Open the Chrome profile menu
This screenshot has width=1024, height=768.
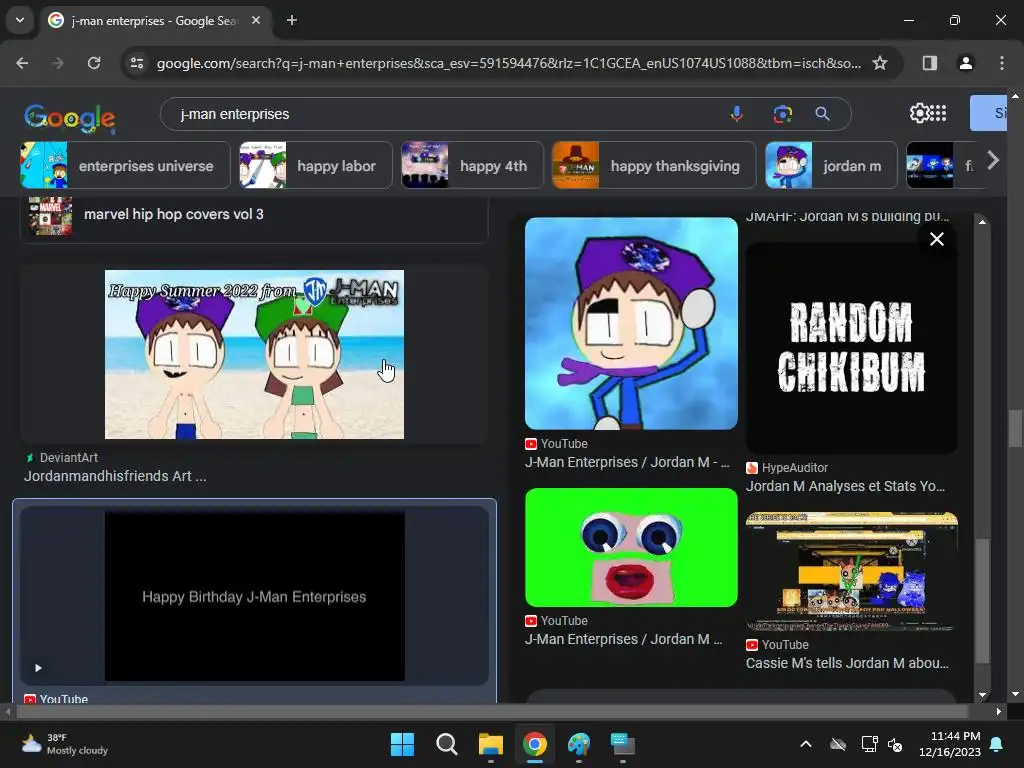coord(965,63)
